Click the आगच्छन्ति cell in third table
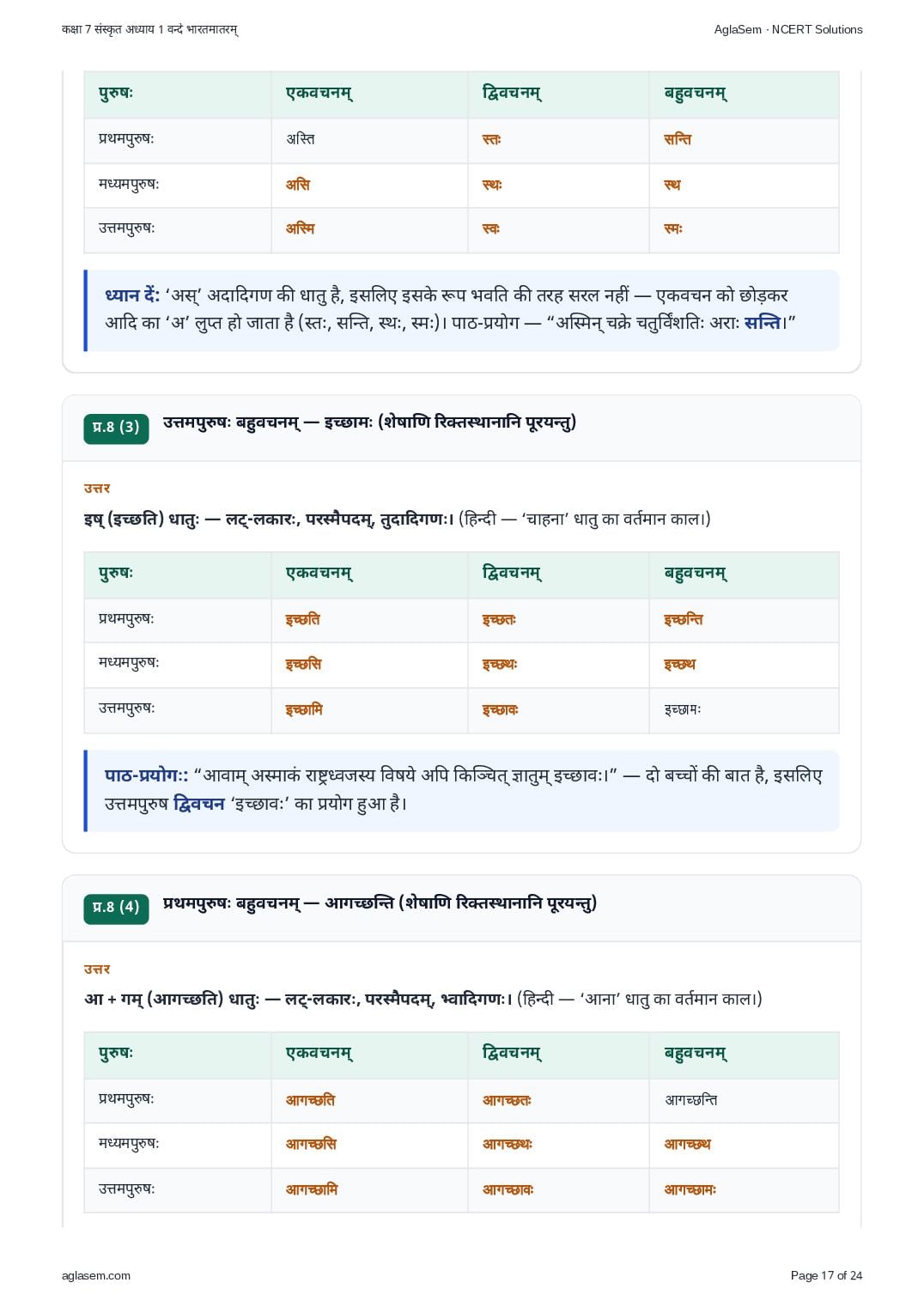This screenshot has height=1307, width=924. coord(744,1101)
